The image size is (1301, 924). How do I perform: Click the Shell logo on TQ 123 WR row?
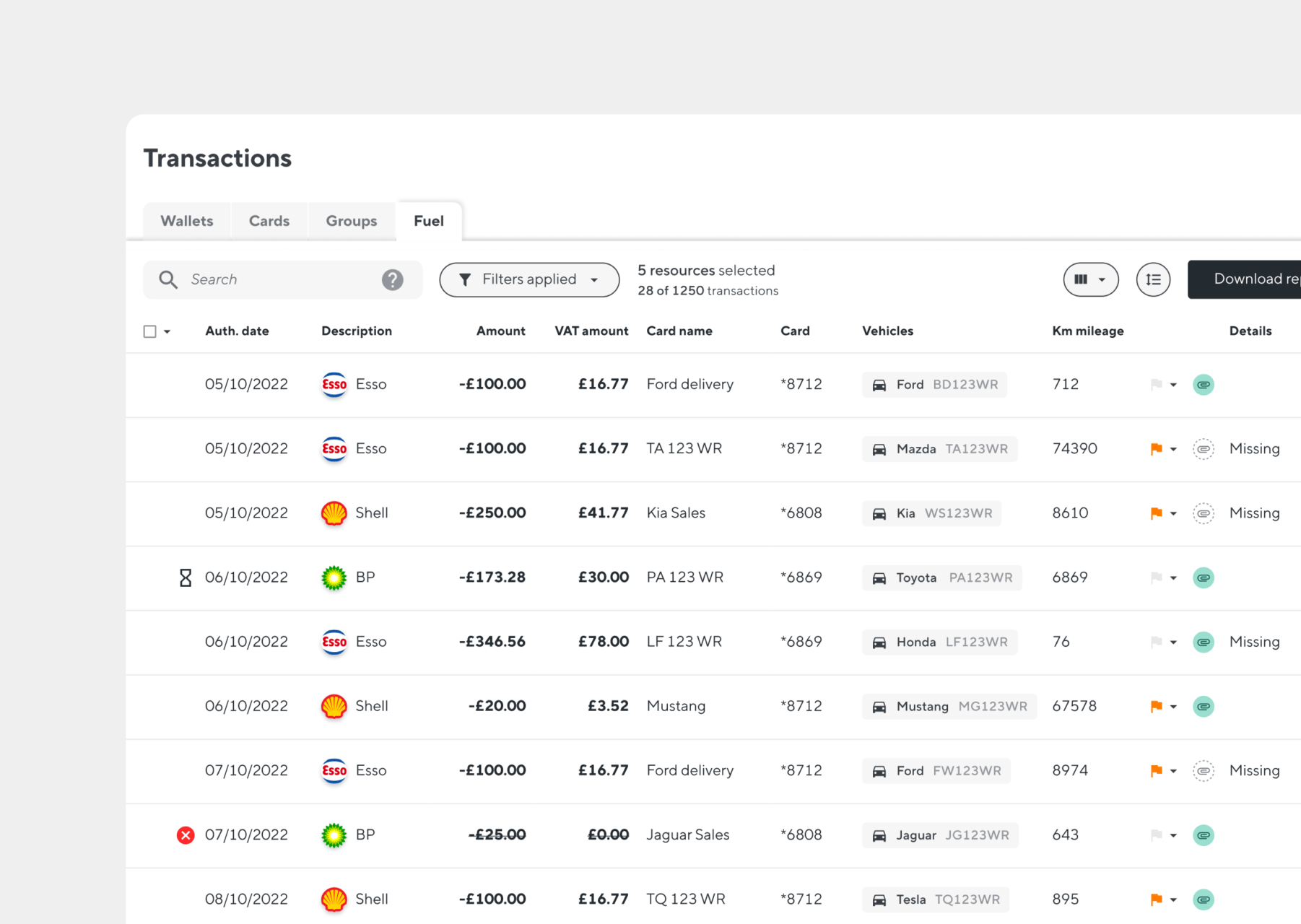coord(334,899)
